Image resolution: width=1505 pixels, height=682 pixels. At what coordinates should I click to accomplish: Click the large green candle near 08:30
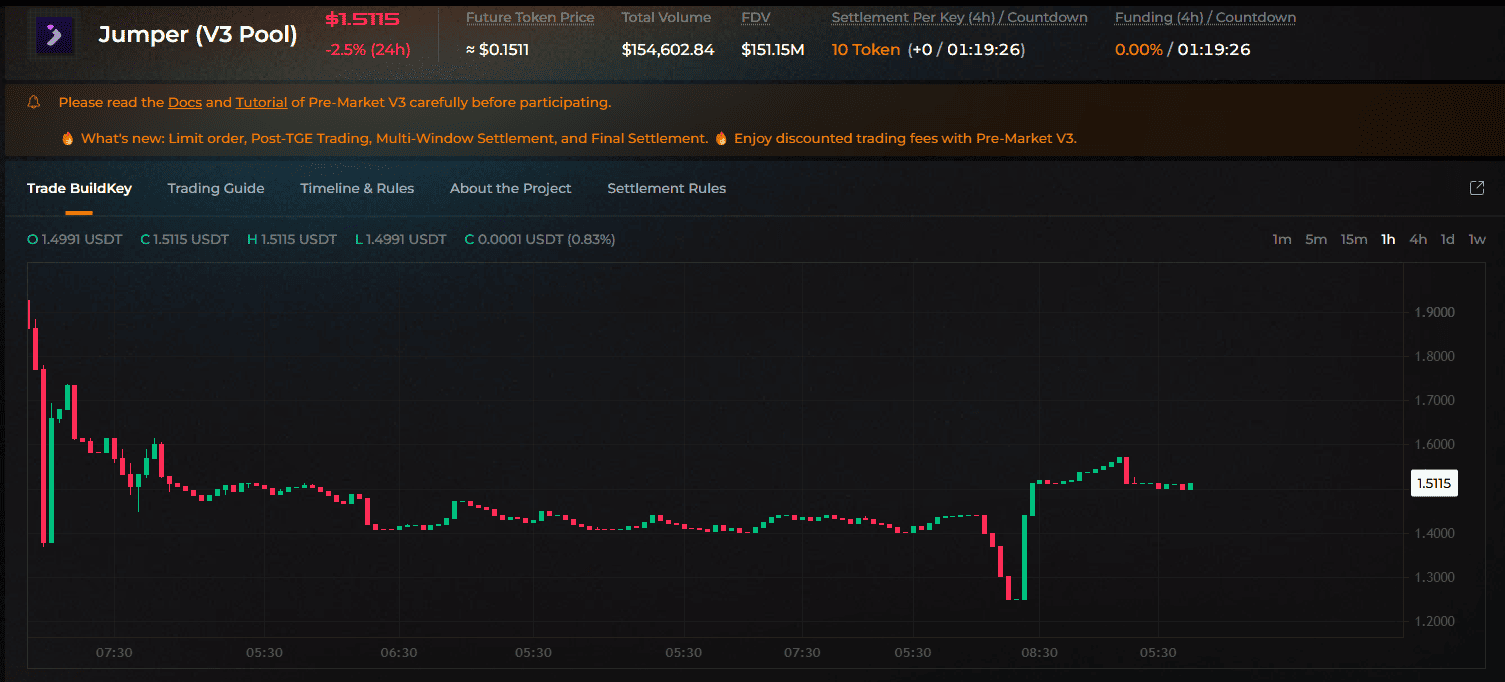click(1024, 557)
